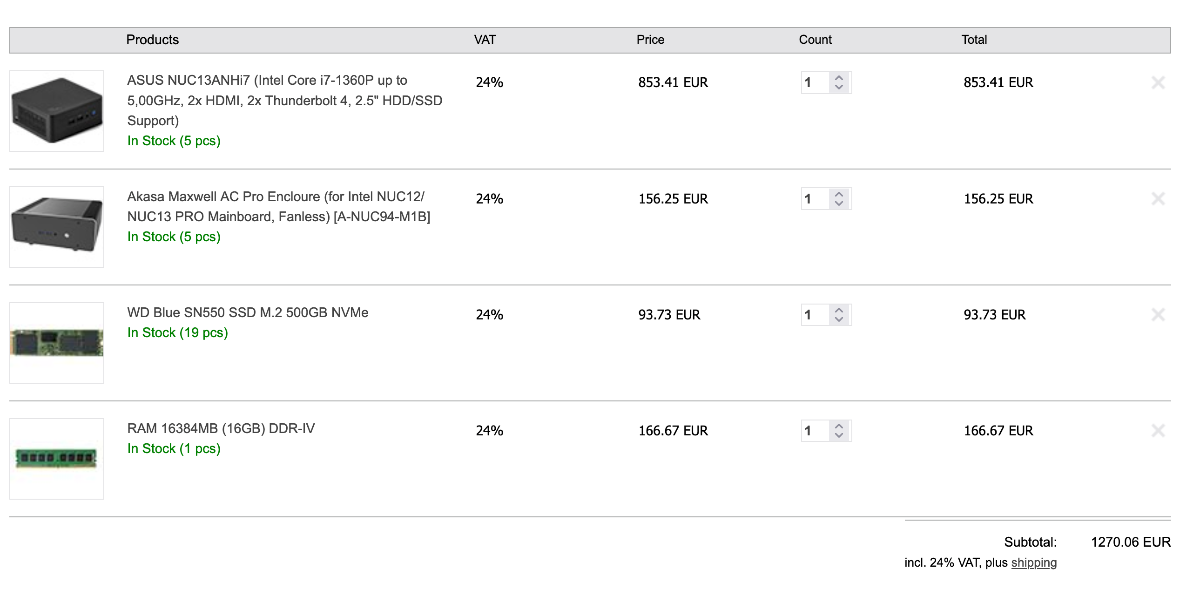Increase RAM 16GB quantity
This screenshot has width=1200, height=610.
click(839, 426)
